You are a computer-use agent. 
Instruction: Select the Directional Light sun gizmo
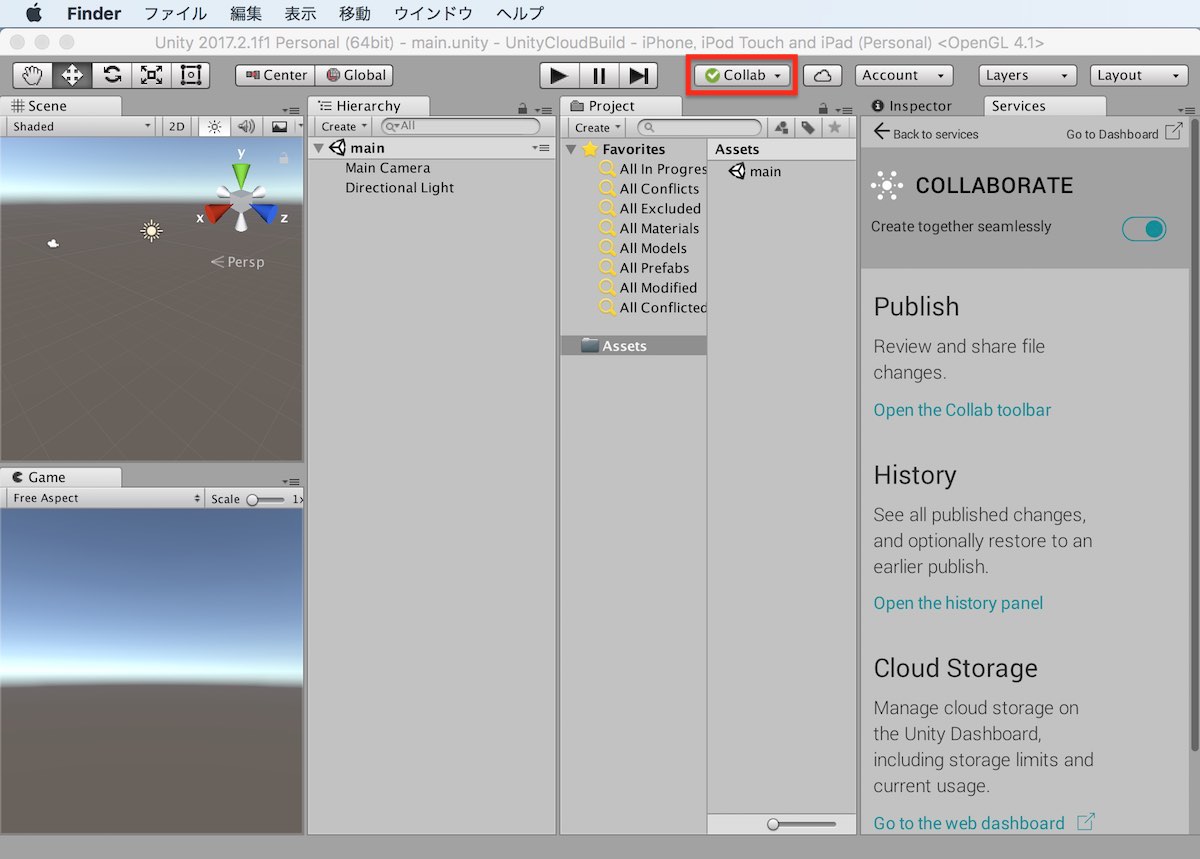151,231
